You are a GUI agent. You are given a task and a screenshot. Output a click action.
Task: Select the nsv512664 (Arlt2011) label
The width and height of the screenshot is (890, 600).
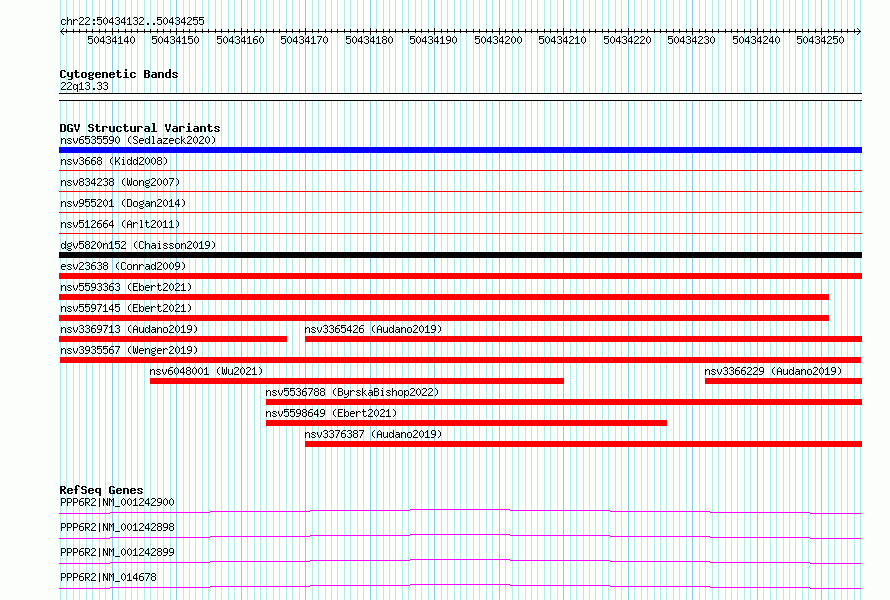coord(120,224)
